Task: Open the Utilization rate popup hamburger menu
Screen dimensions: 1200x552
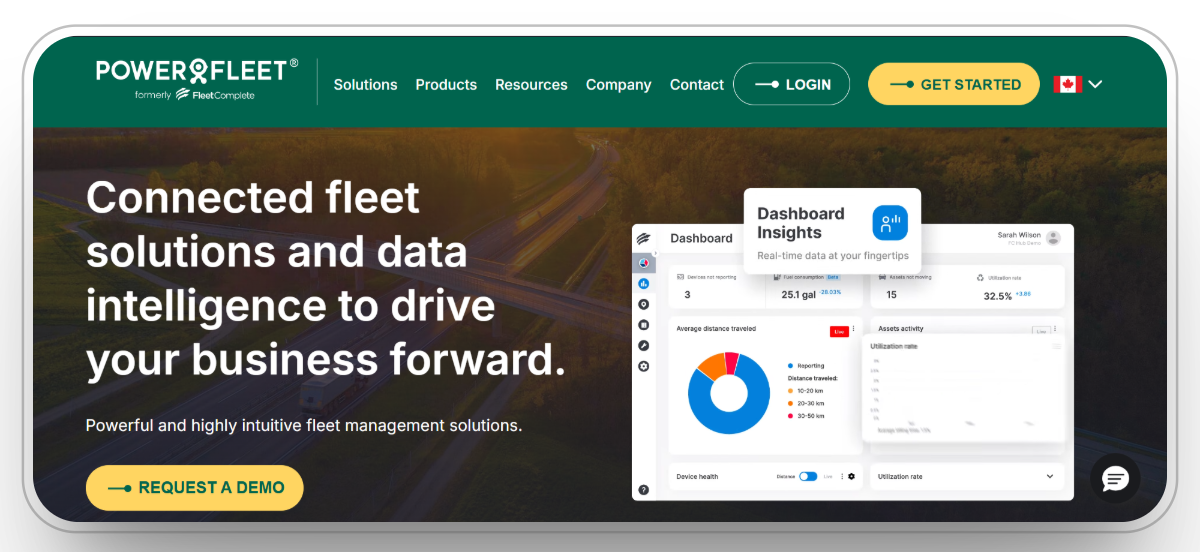Action: [x=1056, y=346]
